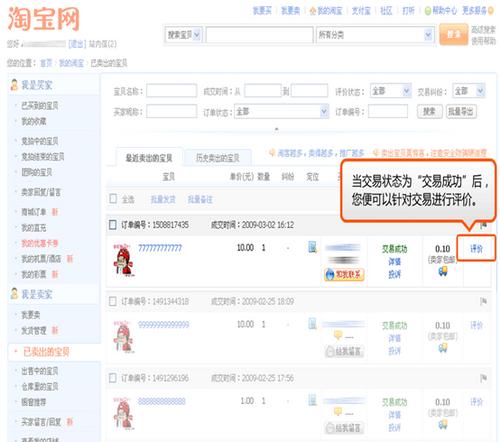Click the main search text field

pos(260,35)
